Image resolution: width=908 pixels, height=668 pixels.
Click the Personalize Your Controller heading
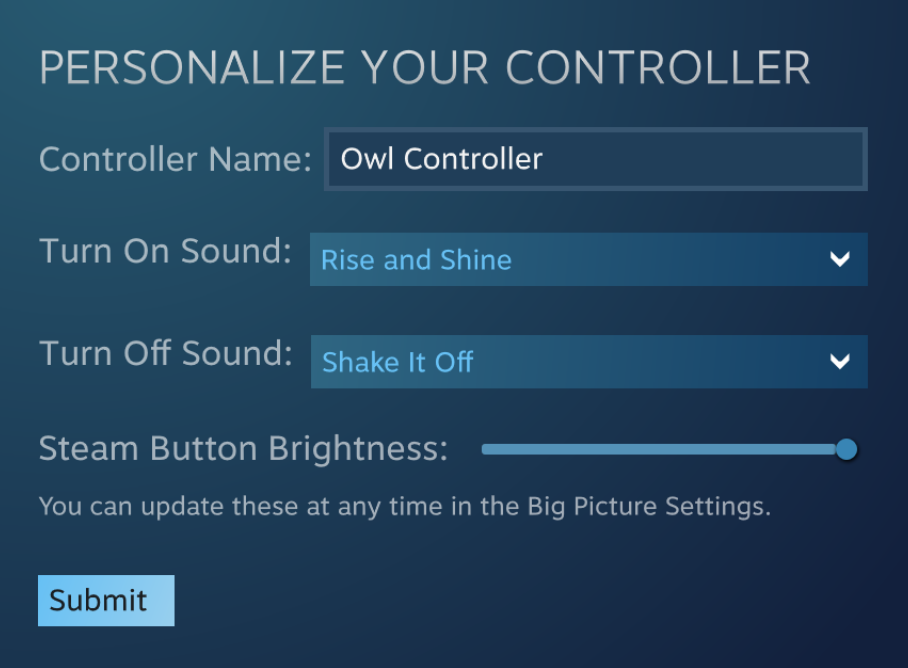(424, 68)
